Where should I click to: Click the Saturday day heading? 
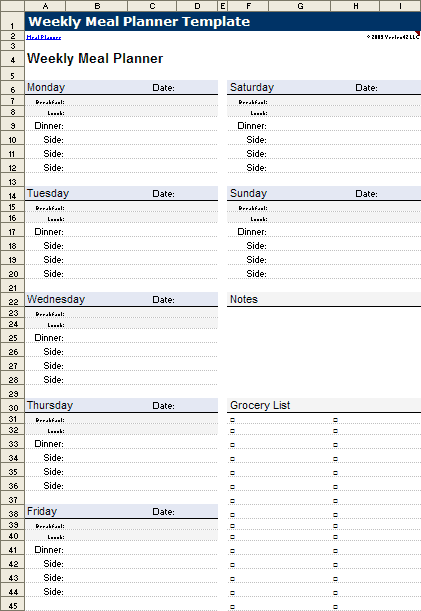(x=252, y=87)
